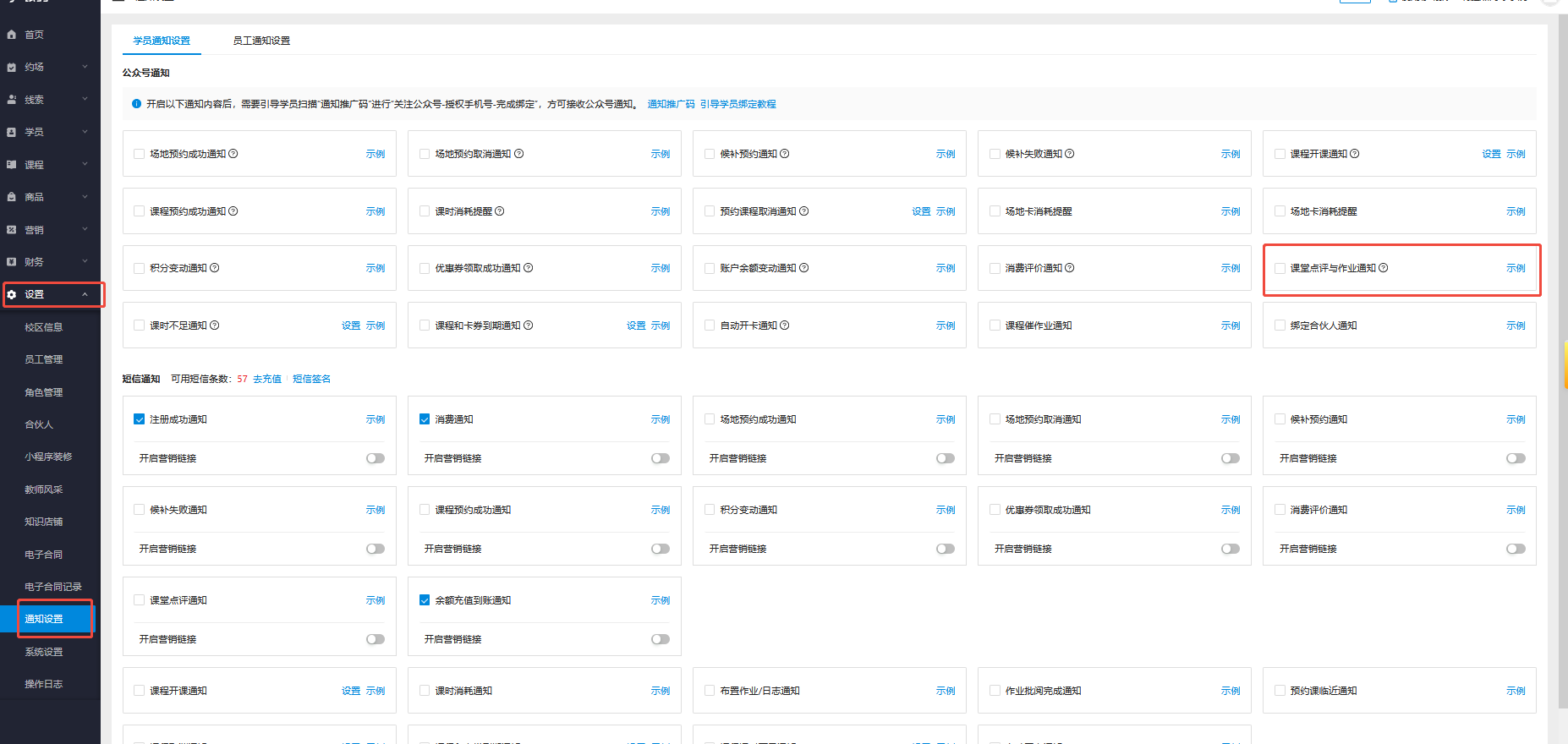
Task: Open the 引导学员绑定教程 link
Action: click(737, 104)
